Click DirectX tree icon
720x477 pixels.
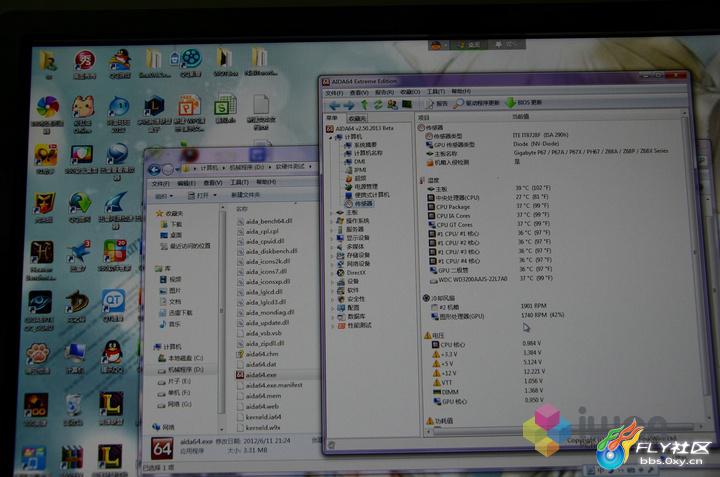(340, 273)
